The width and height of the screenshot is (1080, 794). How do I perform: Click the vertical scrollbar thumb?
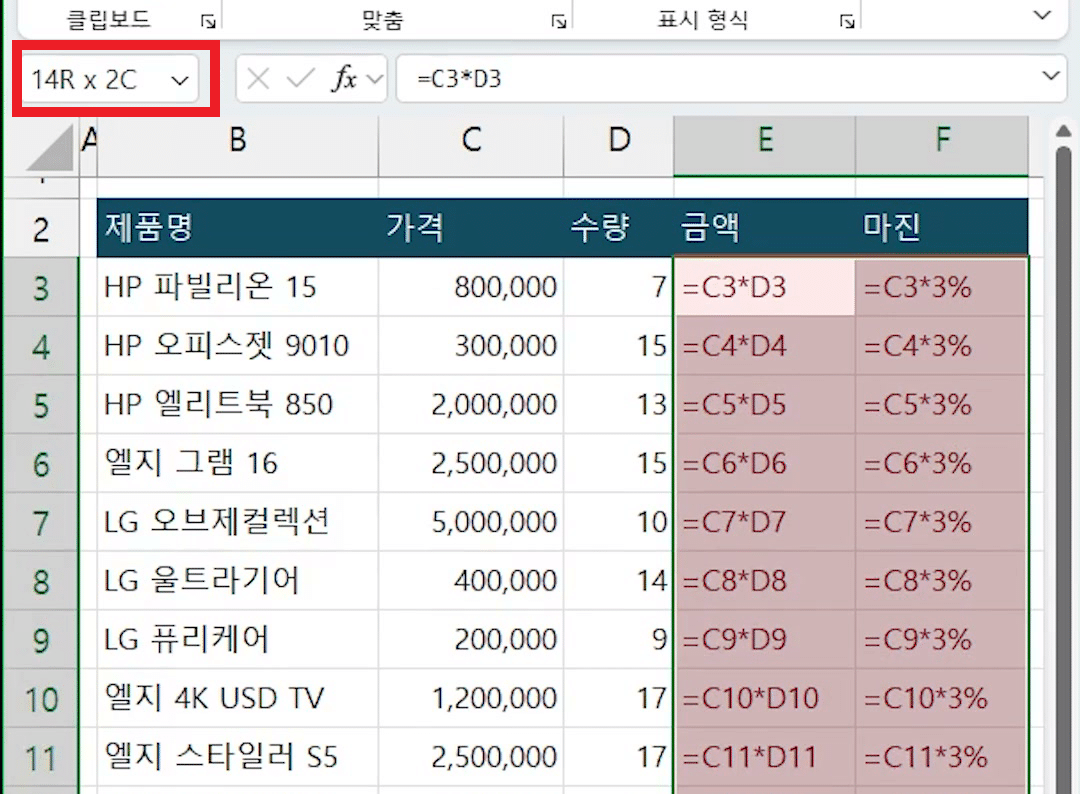1063,468
